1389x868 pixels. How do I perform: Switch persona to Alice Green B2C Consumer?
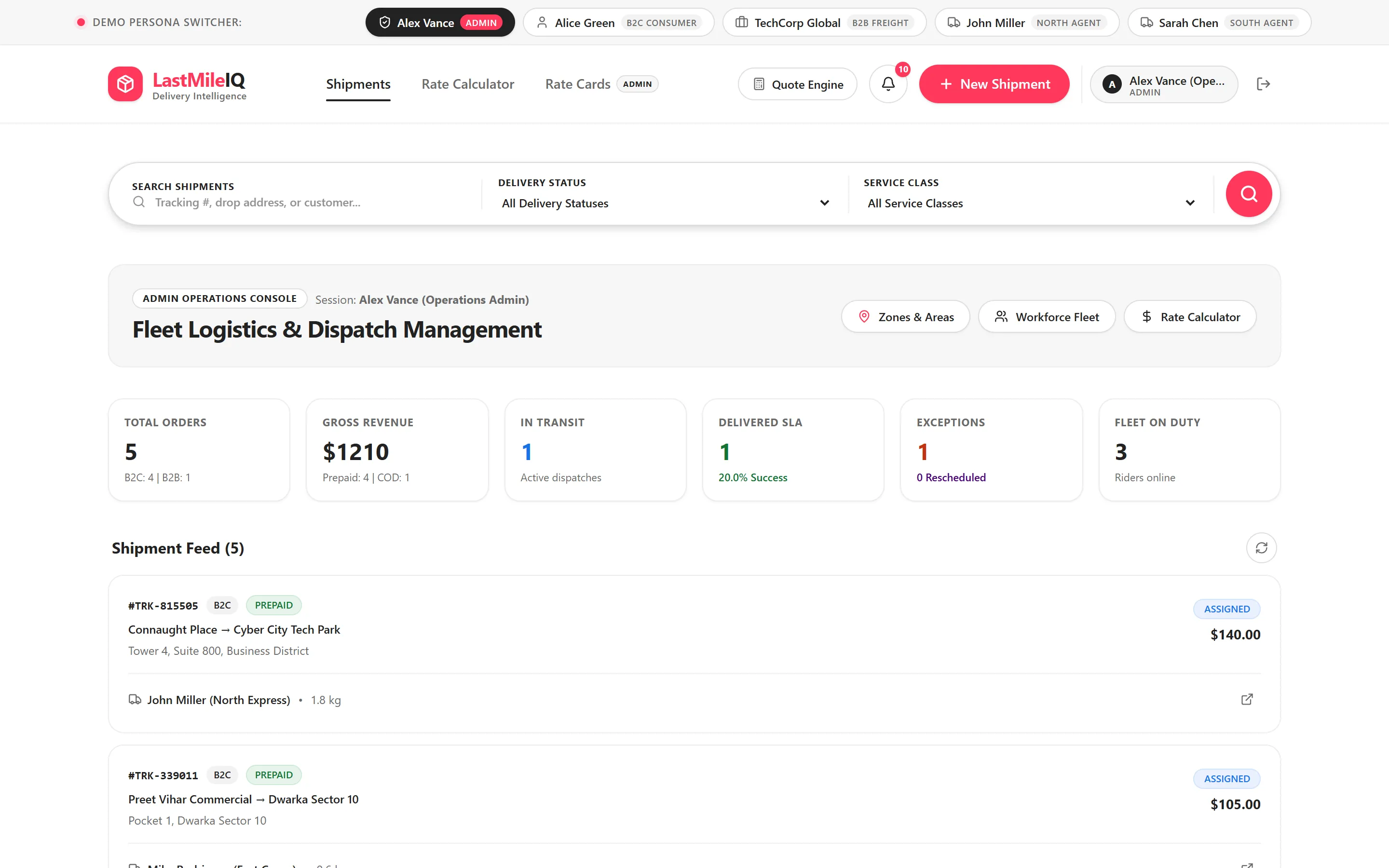[x=618, y=22]
